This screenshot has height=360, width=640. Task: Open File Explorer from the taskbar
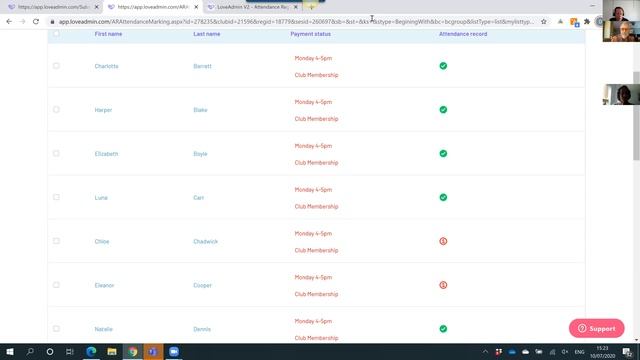point(112,351)
